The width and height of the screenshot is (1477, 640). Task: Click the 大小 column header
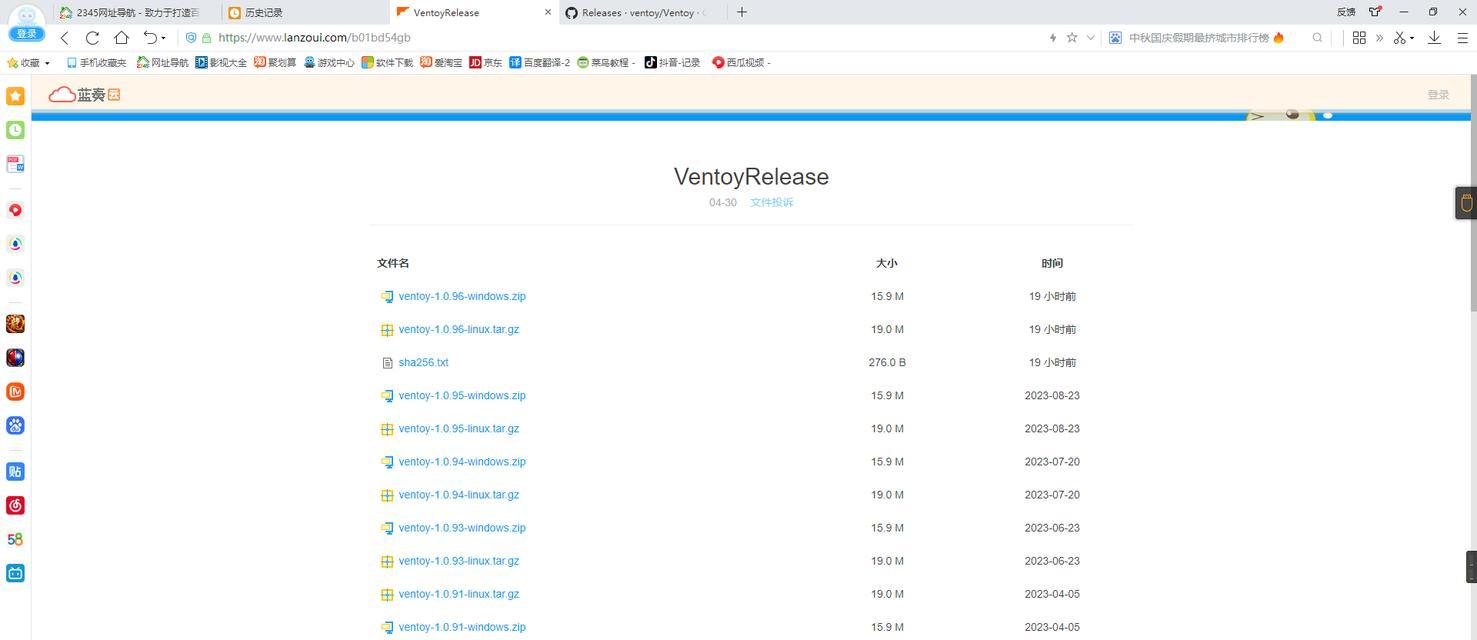[x=887, y=264]
